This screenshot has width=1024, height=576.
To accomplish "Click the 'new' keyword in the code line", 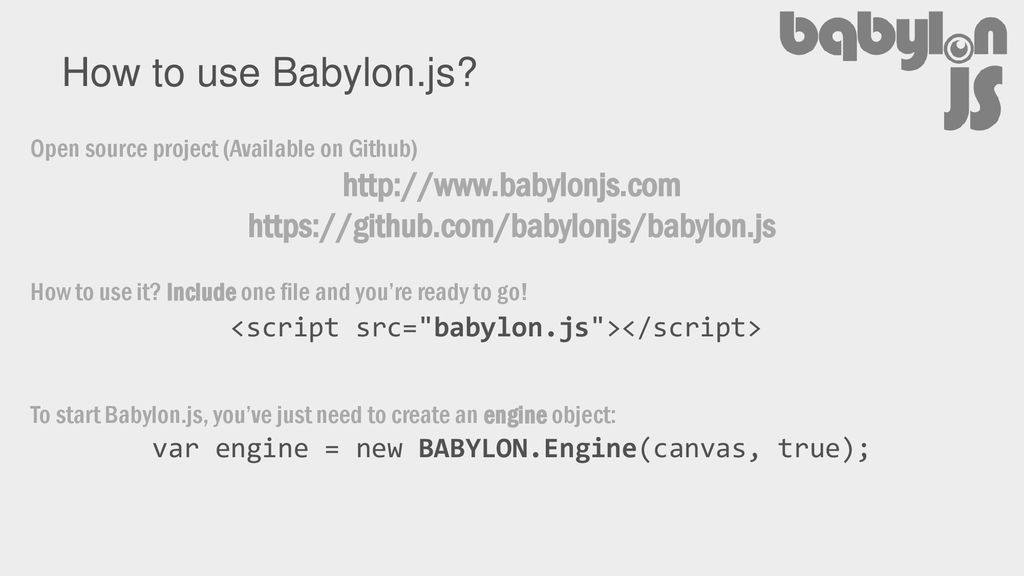I will click(379, 449).
